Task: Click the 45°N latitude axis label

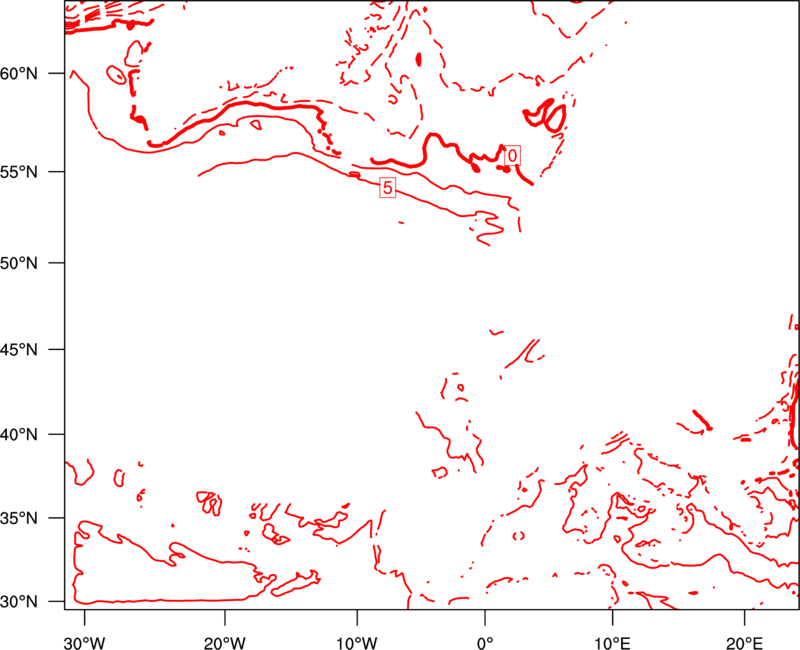Action: 19,350
